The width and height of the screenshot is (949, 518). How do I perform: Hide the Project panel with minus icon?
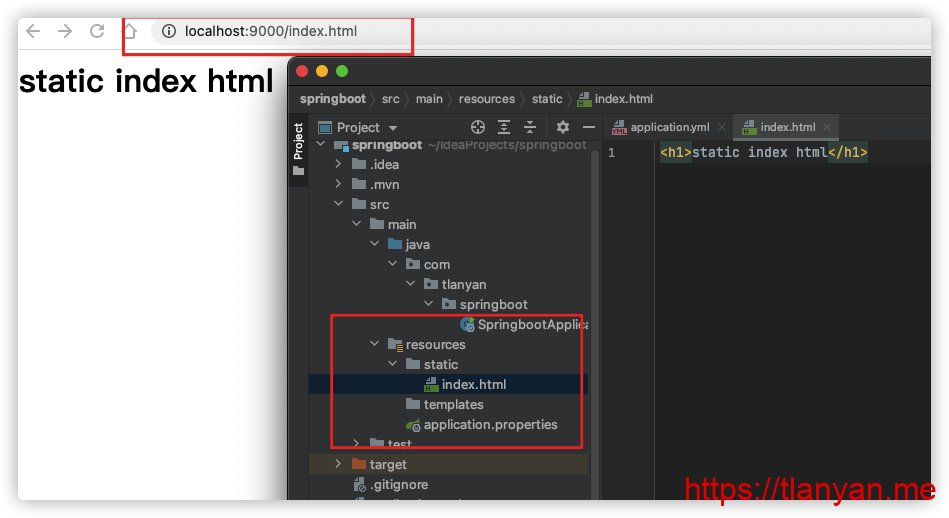click(589, 127)
